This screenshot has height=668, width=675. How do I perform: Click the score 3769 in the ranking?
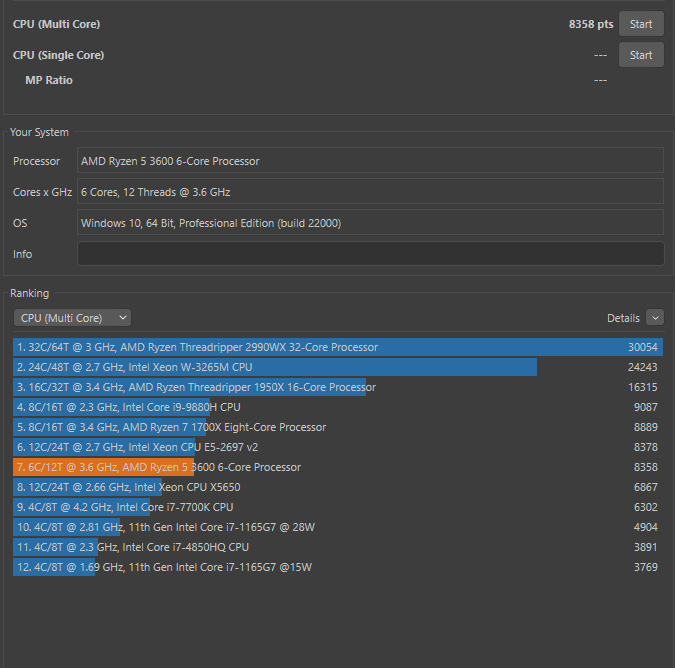point(646,567)
